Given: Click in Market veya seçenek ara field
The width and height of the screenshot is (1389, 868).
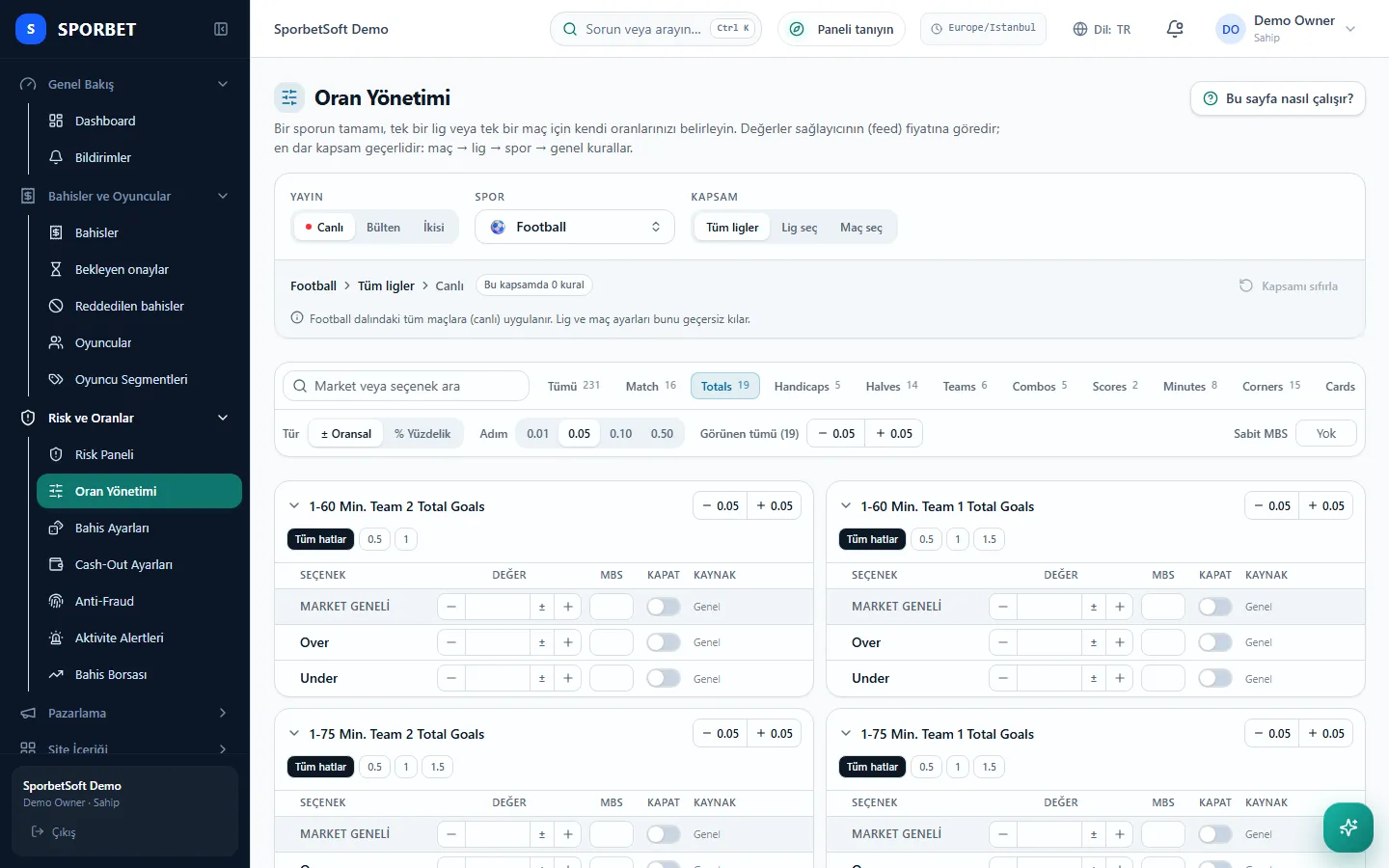Looking at the screenshot, I should (406, 386).
